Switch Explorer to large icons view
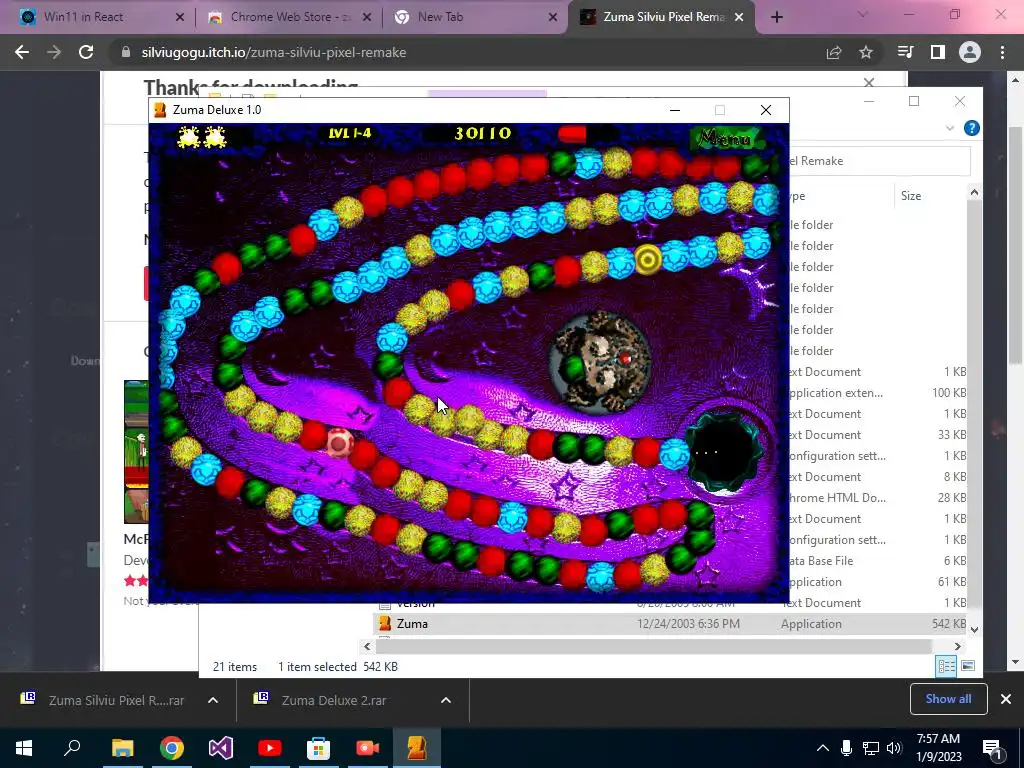This screenshot has width=1024, height=768. click(968, 666)
